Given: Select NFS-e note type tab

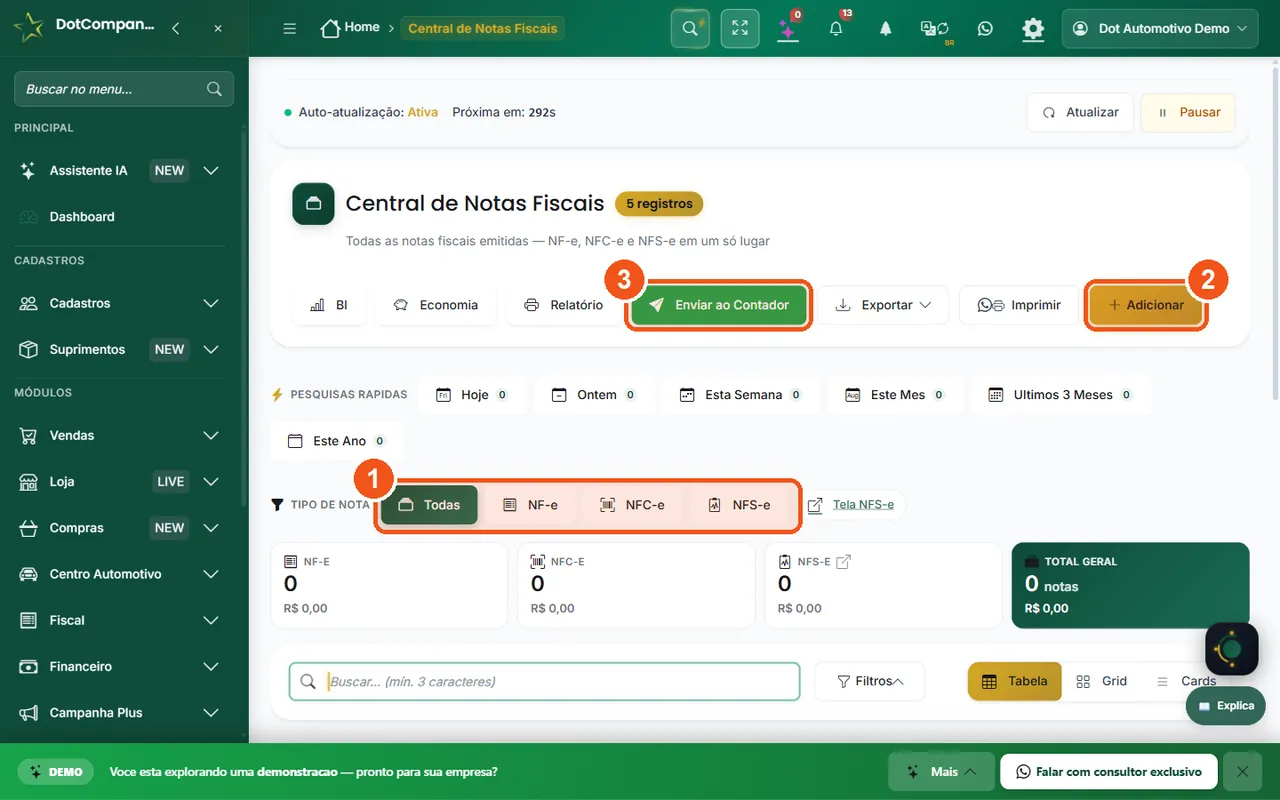Looking at the screenshot, I should (740, 505).
